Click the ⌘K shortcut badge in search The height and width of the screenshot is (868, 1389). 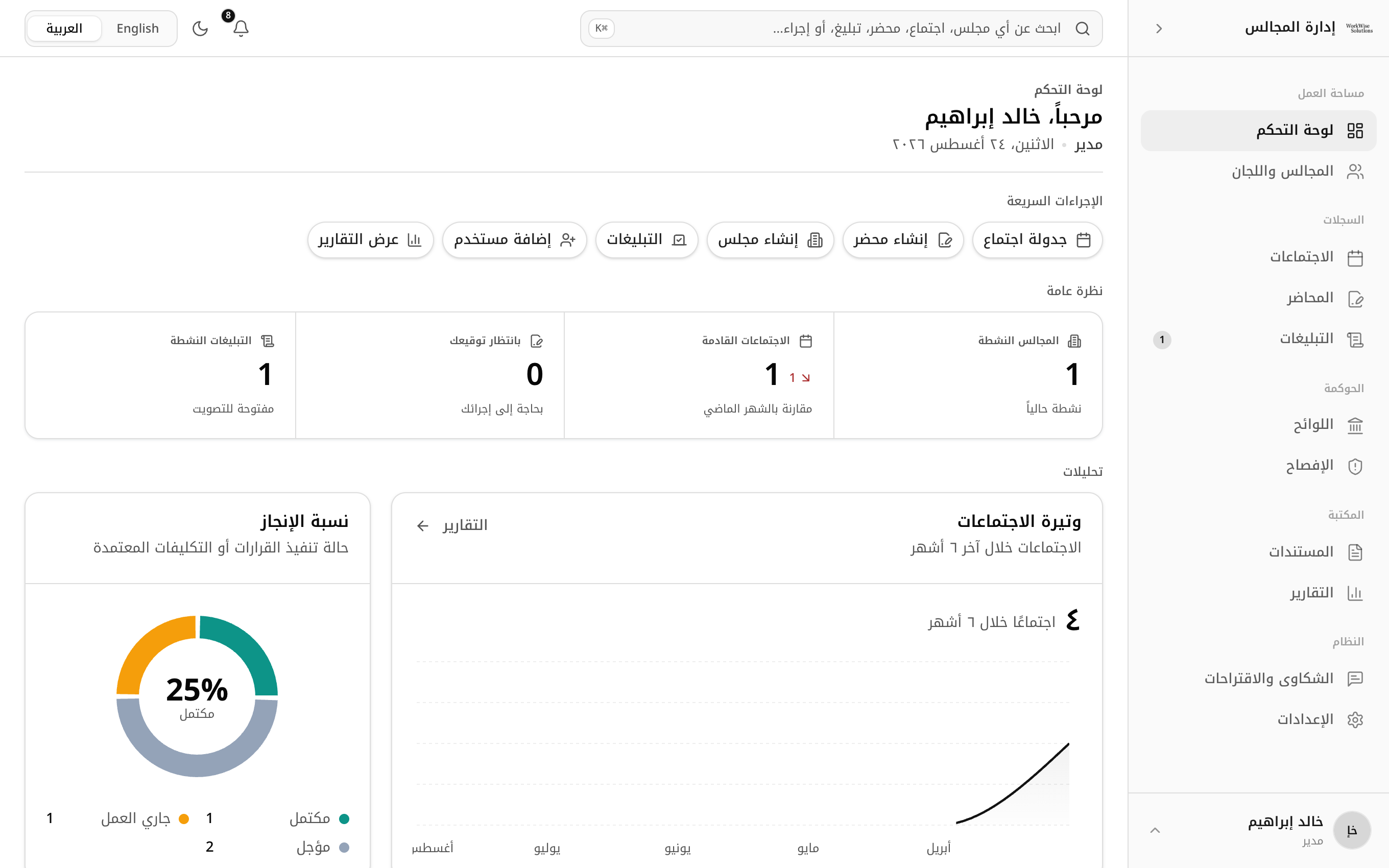pyautogui.click(x=602, y=28)
